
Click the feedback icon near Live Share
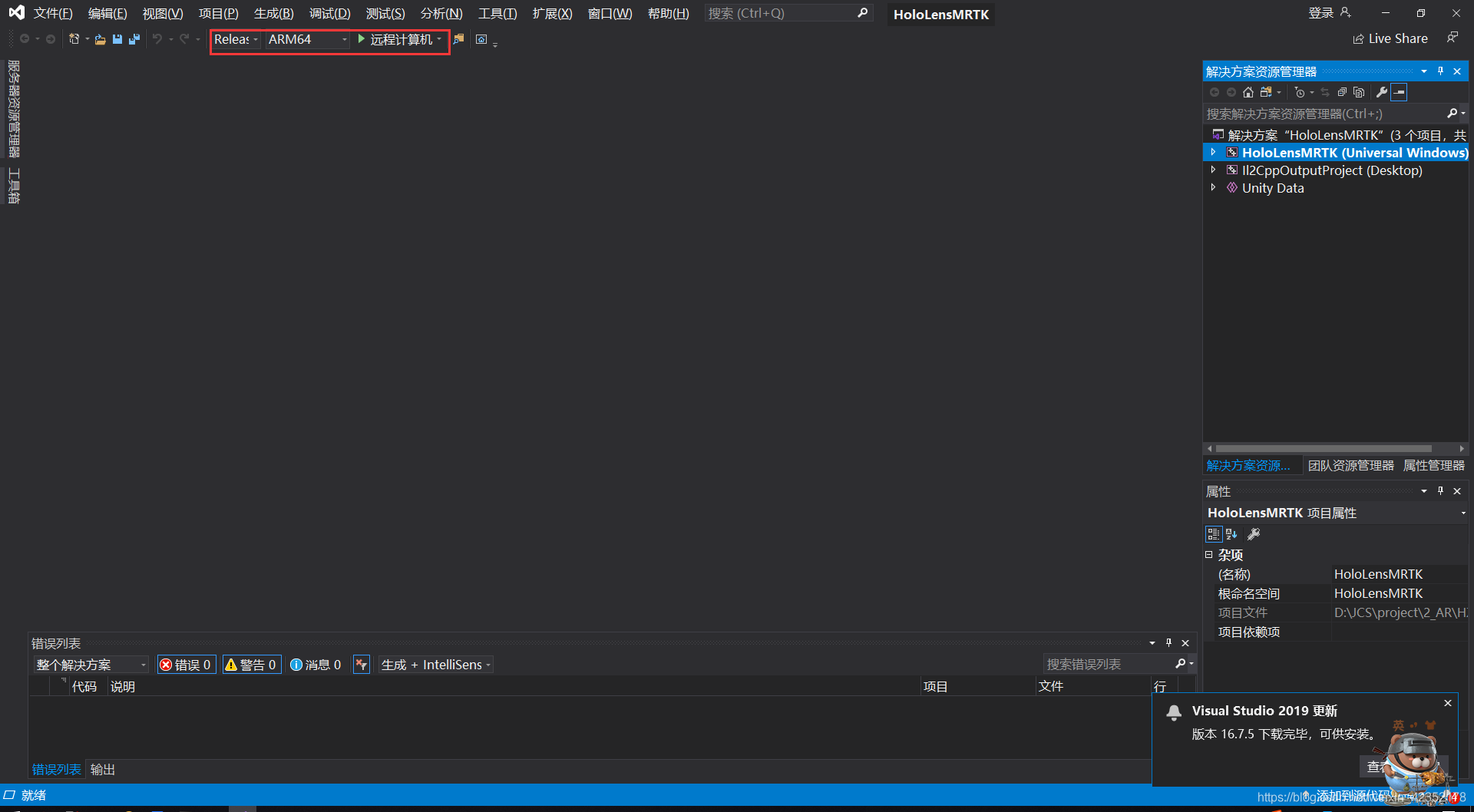click(x=1453, y=38)
